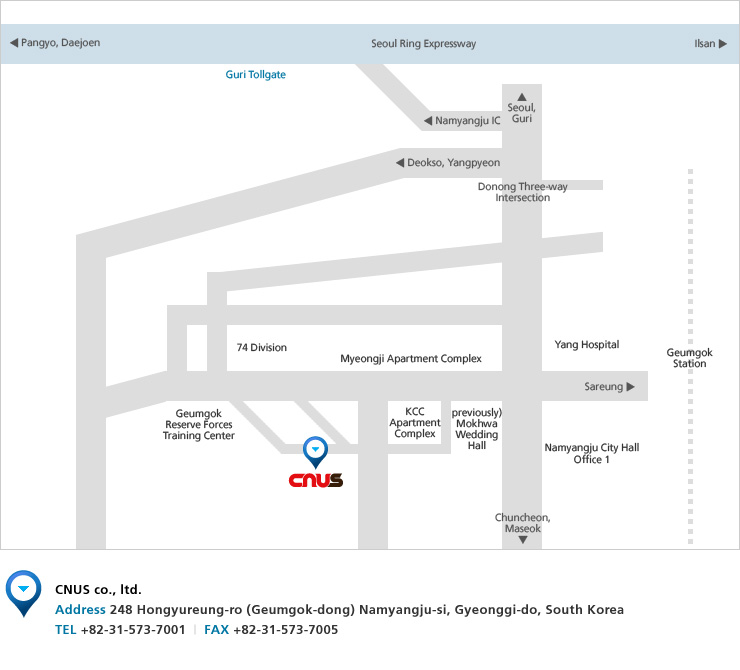Click the fax number +82-31-573-7005
The height and width of the screenshot is (670, 740).
[x=286, y=629]
